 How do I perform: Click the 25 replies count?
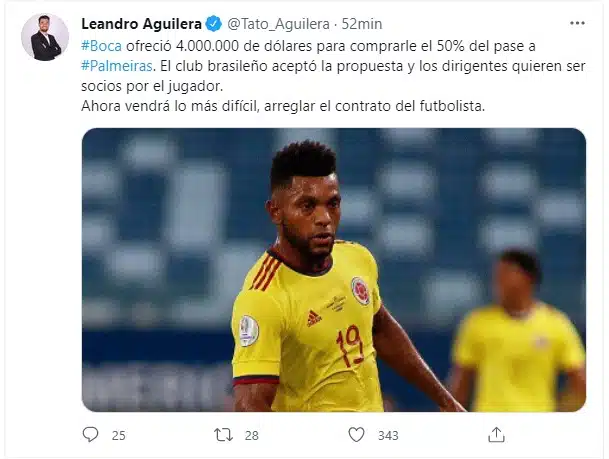pyautogui.click(x=118, y=435)
